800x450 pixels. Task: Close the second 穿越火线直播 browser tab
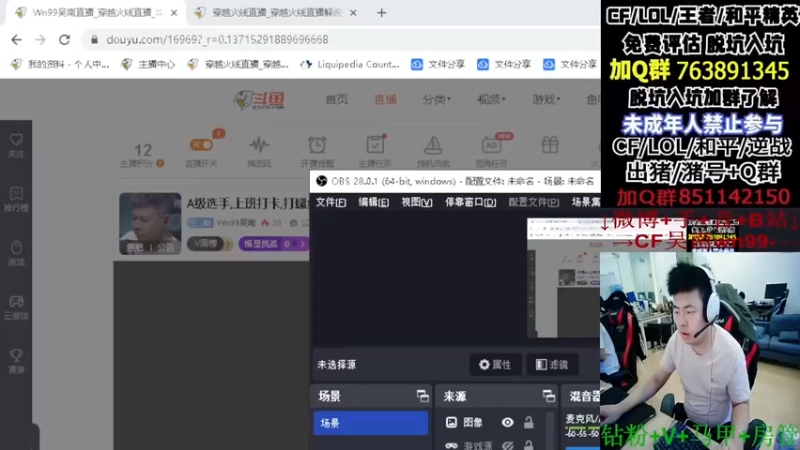[353, 13]
